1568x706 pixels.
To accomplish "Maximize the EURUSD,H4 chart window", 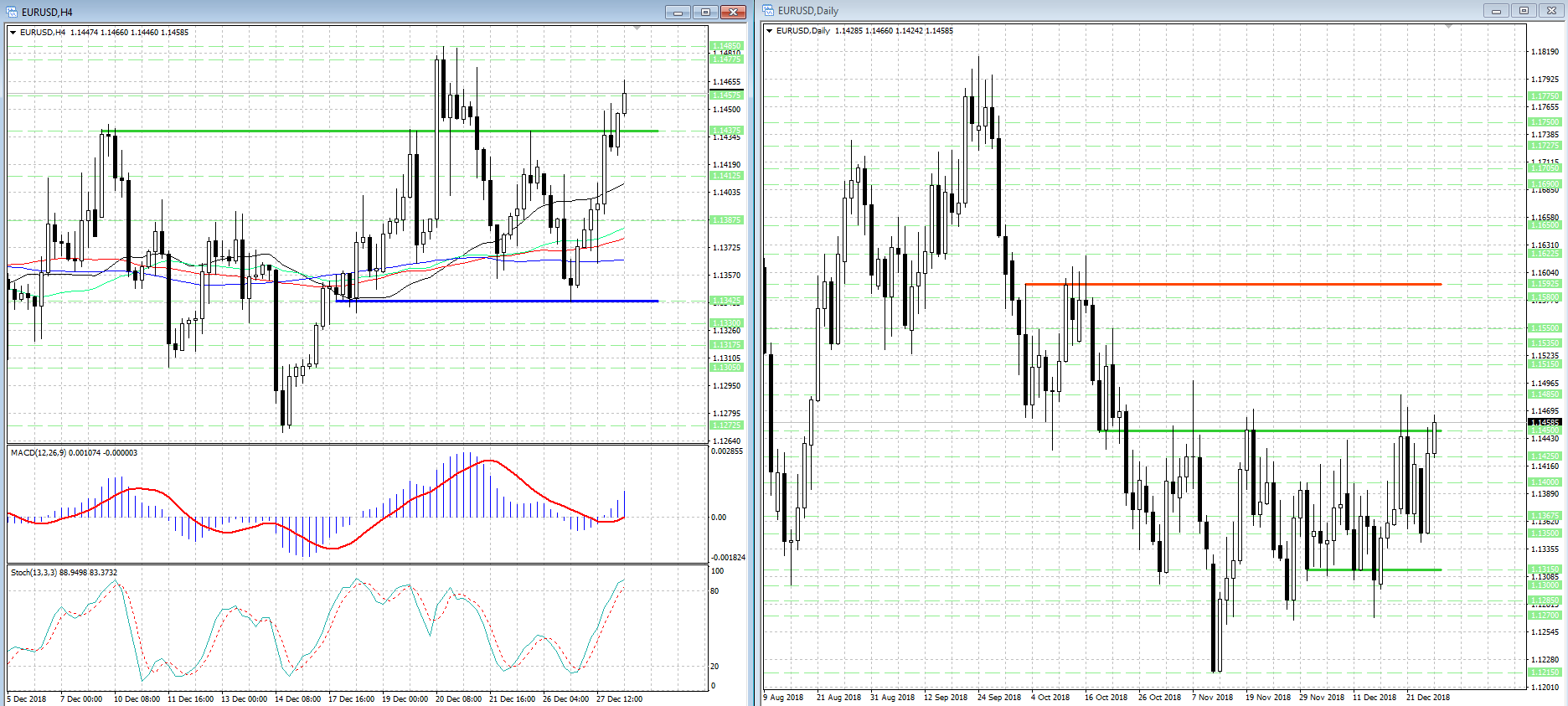I will [x=705, y=12].
